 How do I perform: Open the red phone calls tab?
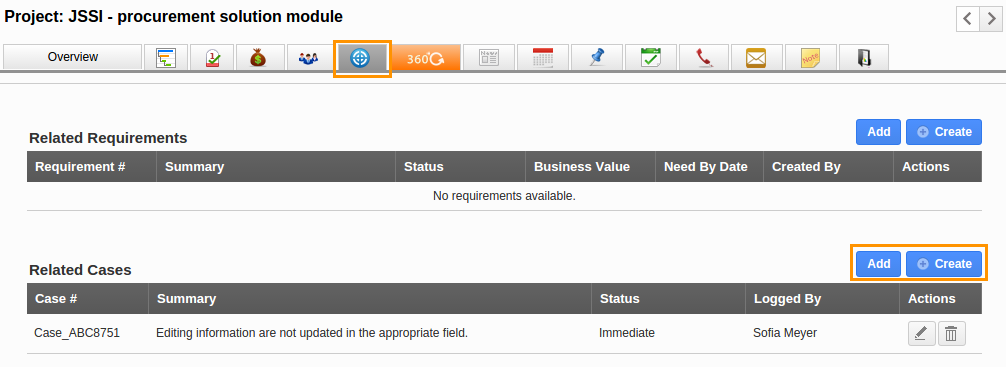(x=704, y=57)
